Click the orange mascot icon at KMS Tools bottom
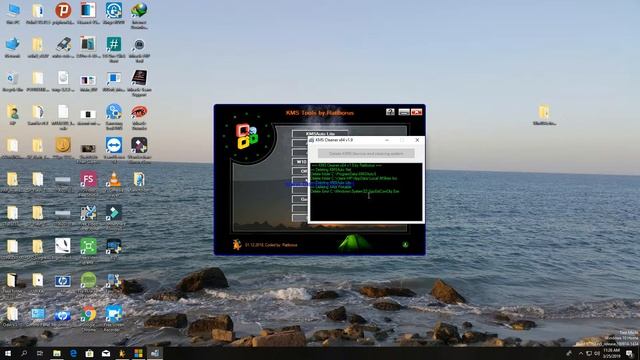The height and width of the screenshot is (360, 640). [237, 244]
